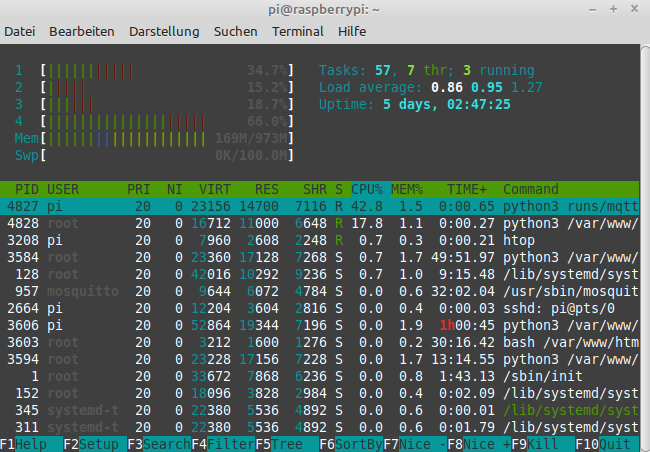Open the Suchen menu
Viewport: 650px width, 452px height.
(235, 31)
